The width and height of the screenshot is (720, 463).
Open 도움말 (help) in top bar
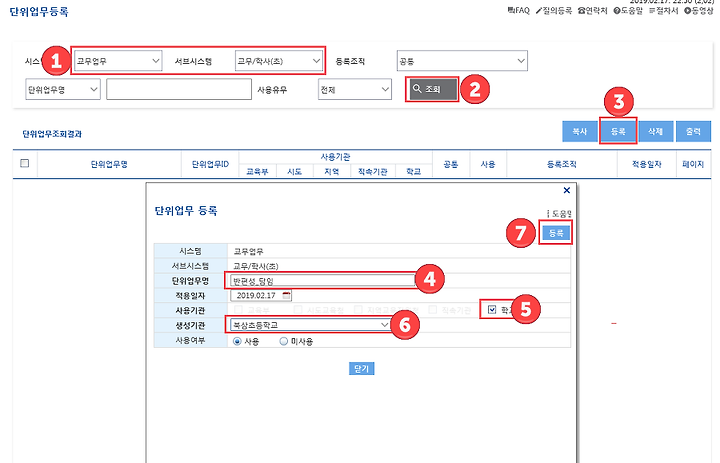628,10
